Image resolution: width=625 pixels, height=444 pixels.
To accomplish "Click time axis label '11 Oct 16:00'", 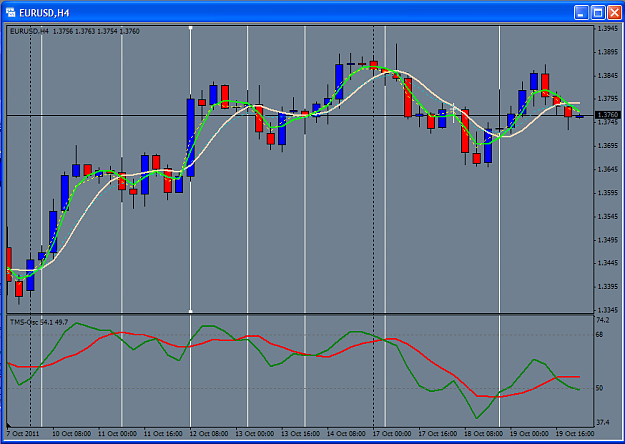I will 163,434.
